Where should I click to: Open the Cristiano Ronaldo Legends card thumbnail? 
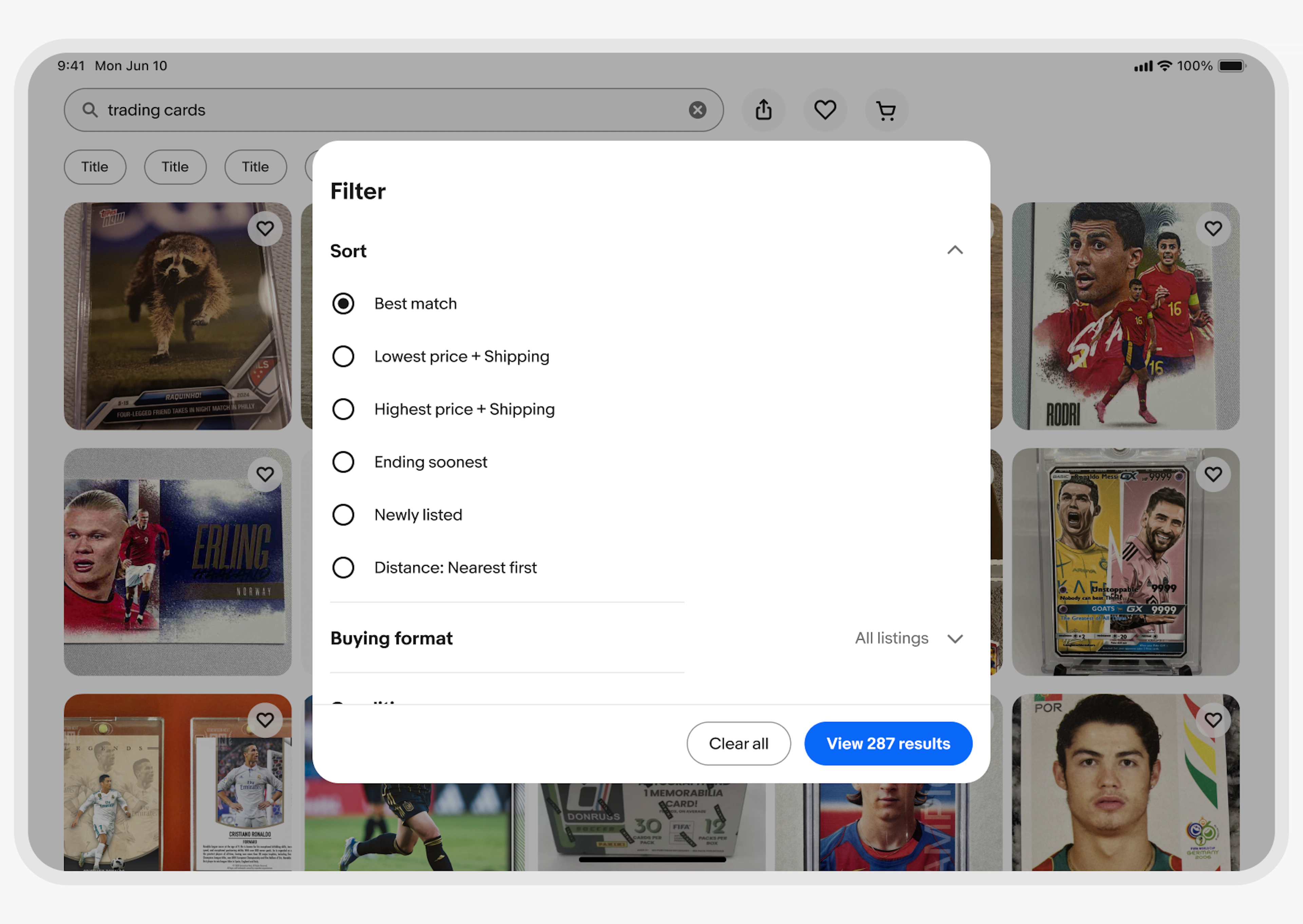click(x=177, y=783)
